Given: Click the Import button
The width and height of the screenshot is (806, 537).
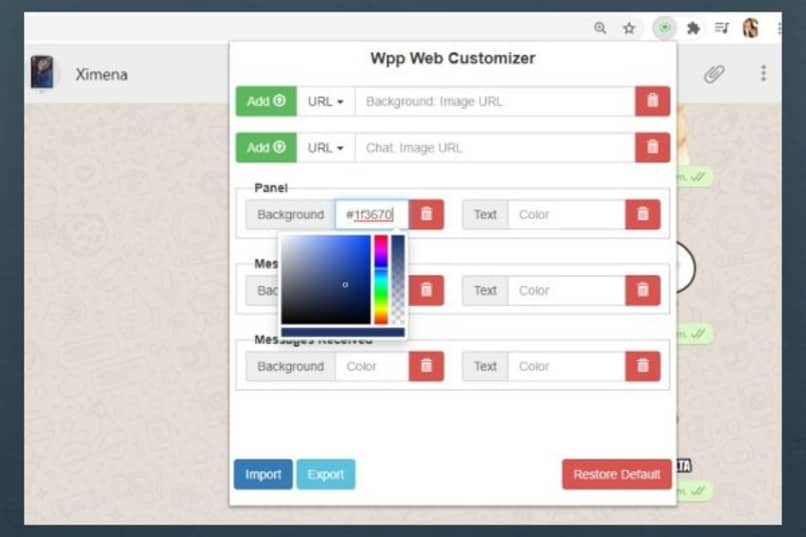Looking at the screenshot, I should click(x=263, y=474).
